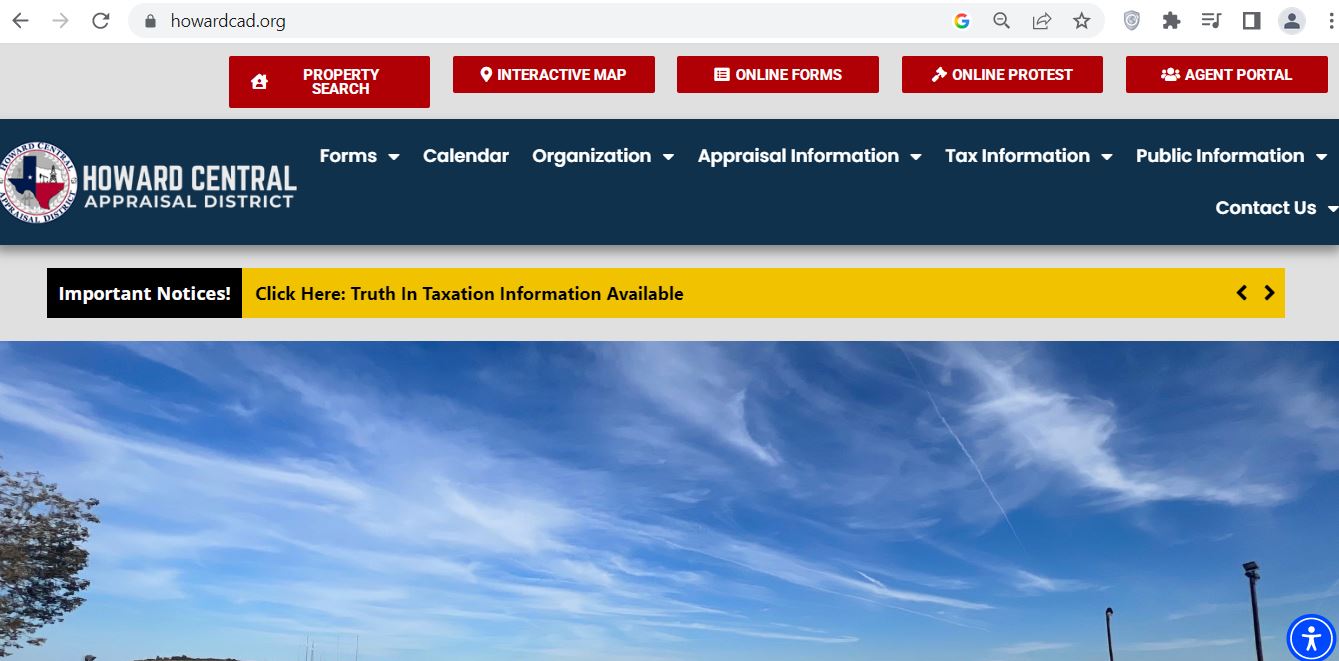Click the gavel icon on Online Protest

point(939,74)
